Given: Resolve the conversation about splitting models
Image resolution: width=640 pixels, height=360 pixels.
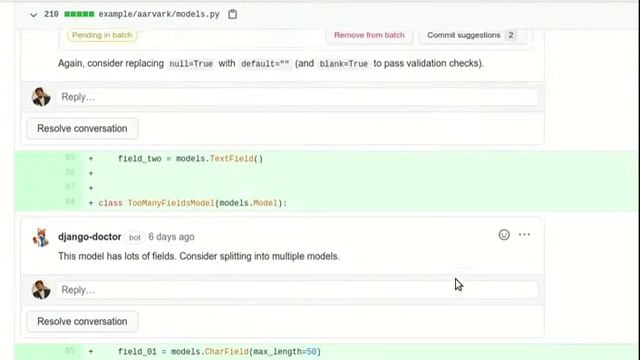Looking at the screenshot, I should click(82, 322).
